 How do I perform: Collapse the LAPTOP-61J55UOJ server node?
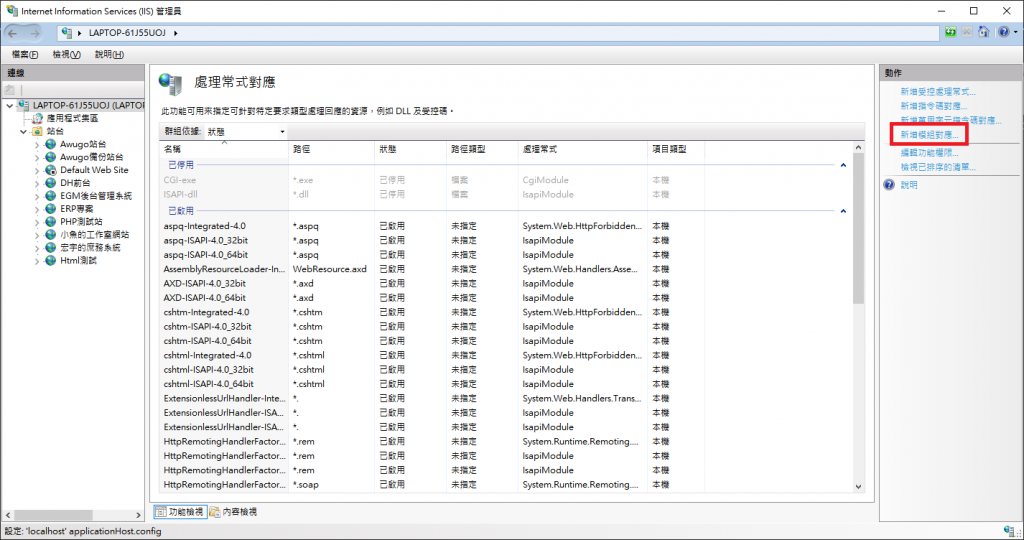click(9, 105)
